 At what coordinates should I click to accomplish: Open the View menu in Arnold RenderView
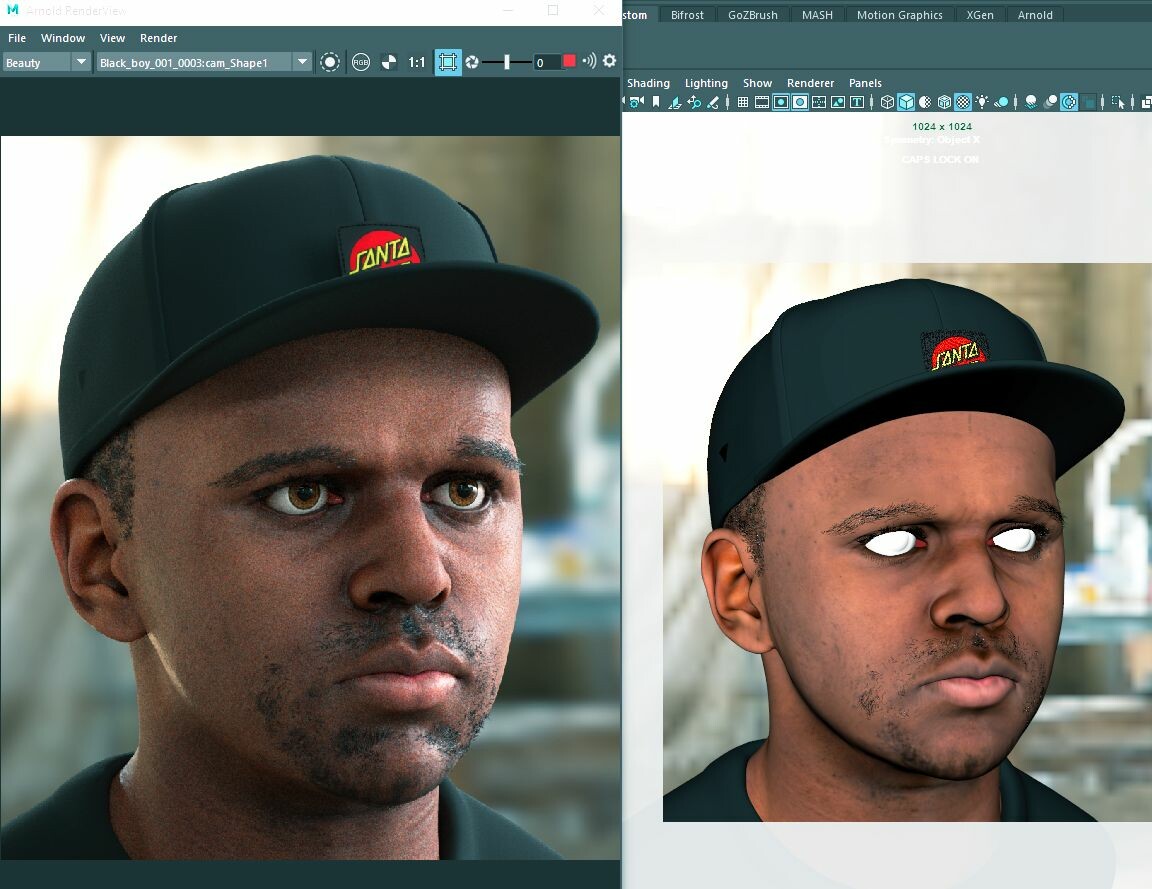tap(112, 38)
